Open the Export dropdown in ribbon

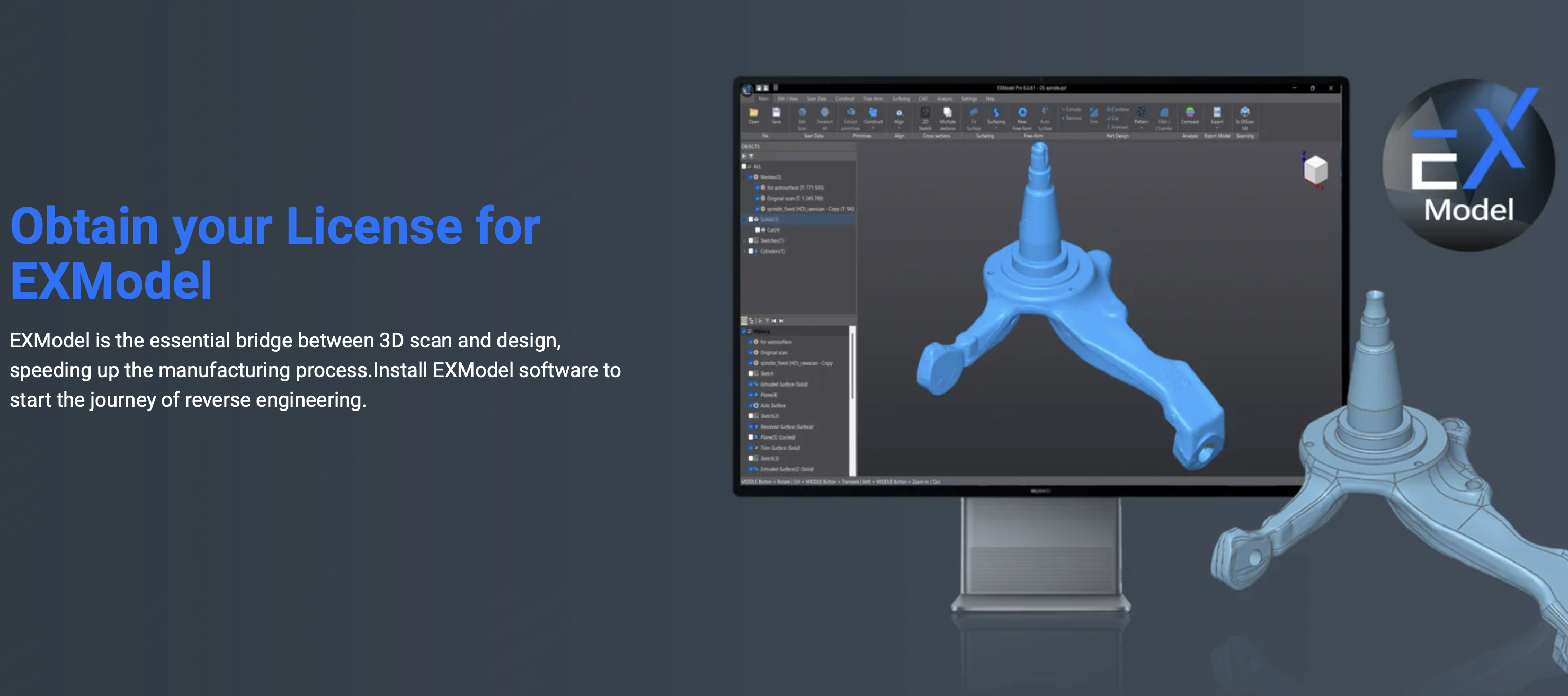pyautogui.click(x=1216, y=128)
